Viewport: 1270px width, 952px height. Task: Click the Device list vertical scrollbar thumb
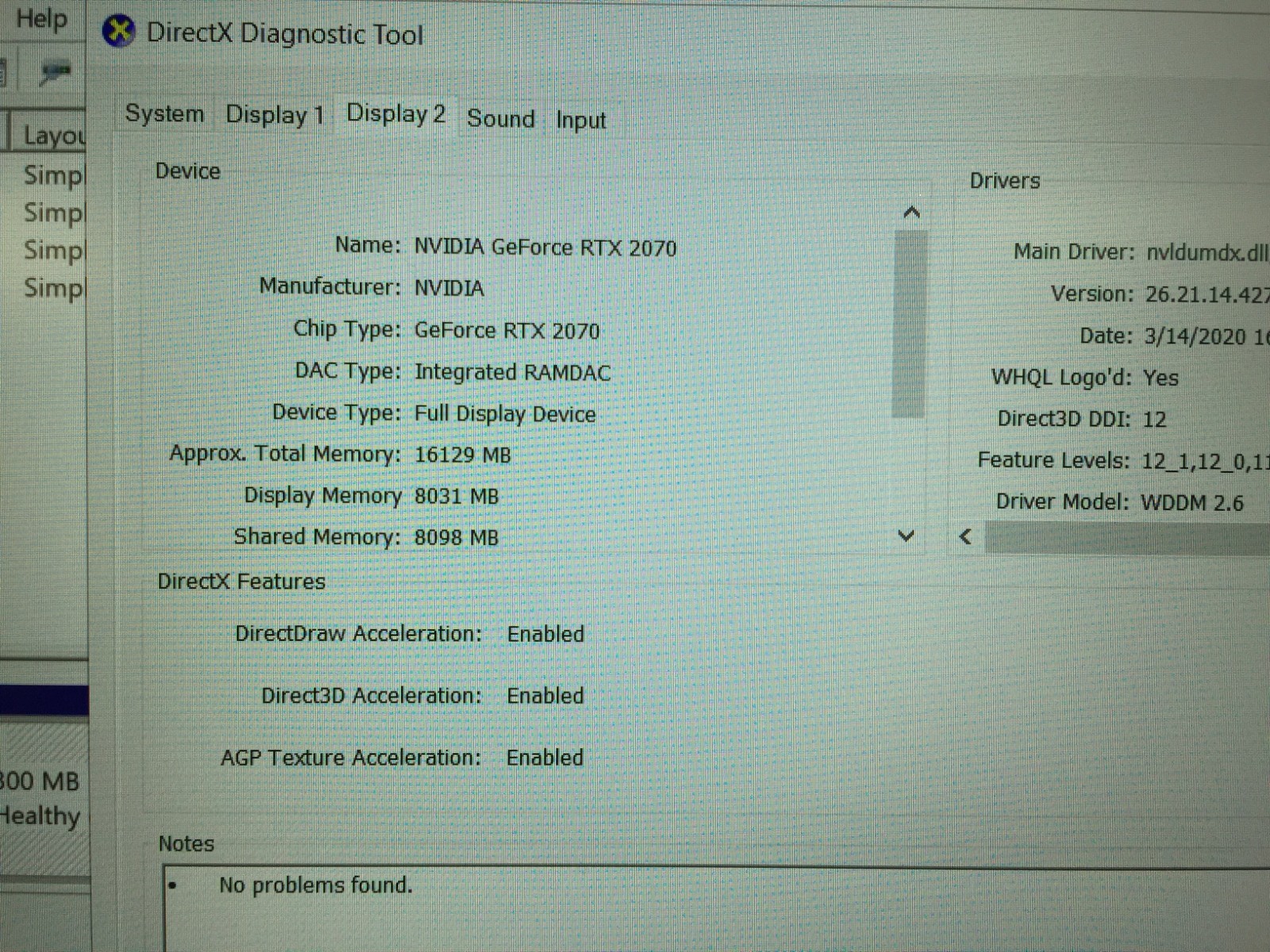909,324
